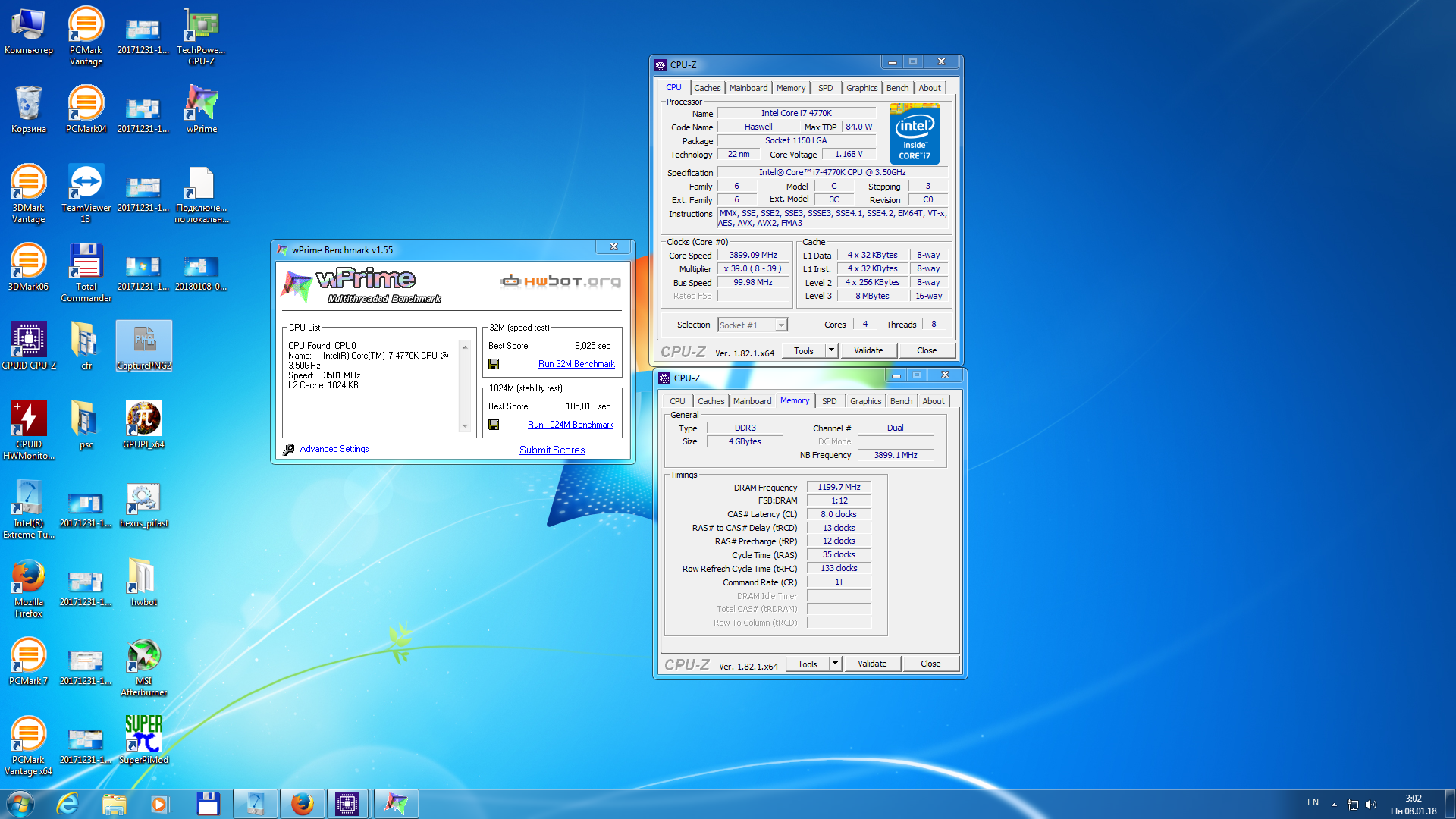Open TeamViewer 13 desktop icon
Screen dimensions: 1456x819
click(x=86, y=194)
